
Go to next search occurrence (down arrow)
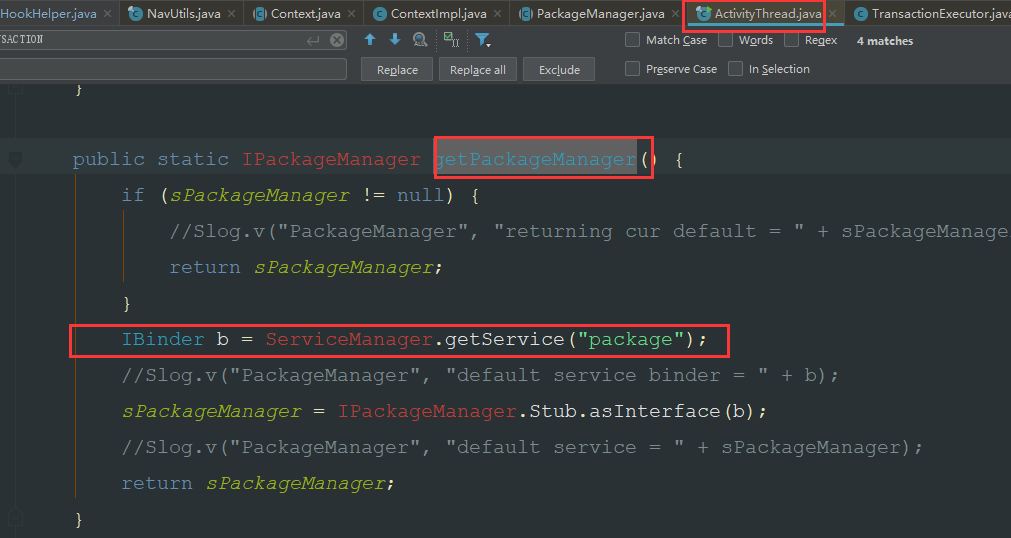(395, 40)
